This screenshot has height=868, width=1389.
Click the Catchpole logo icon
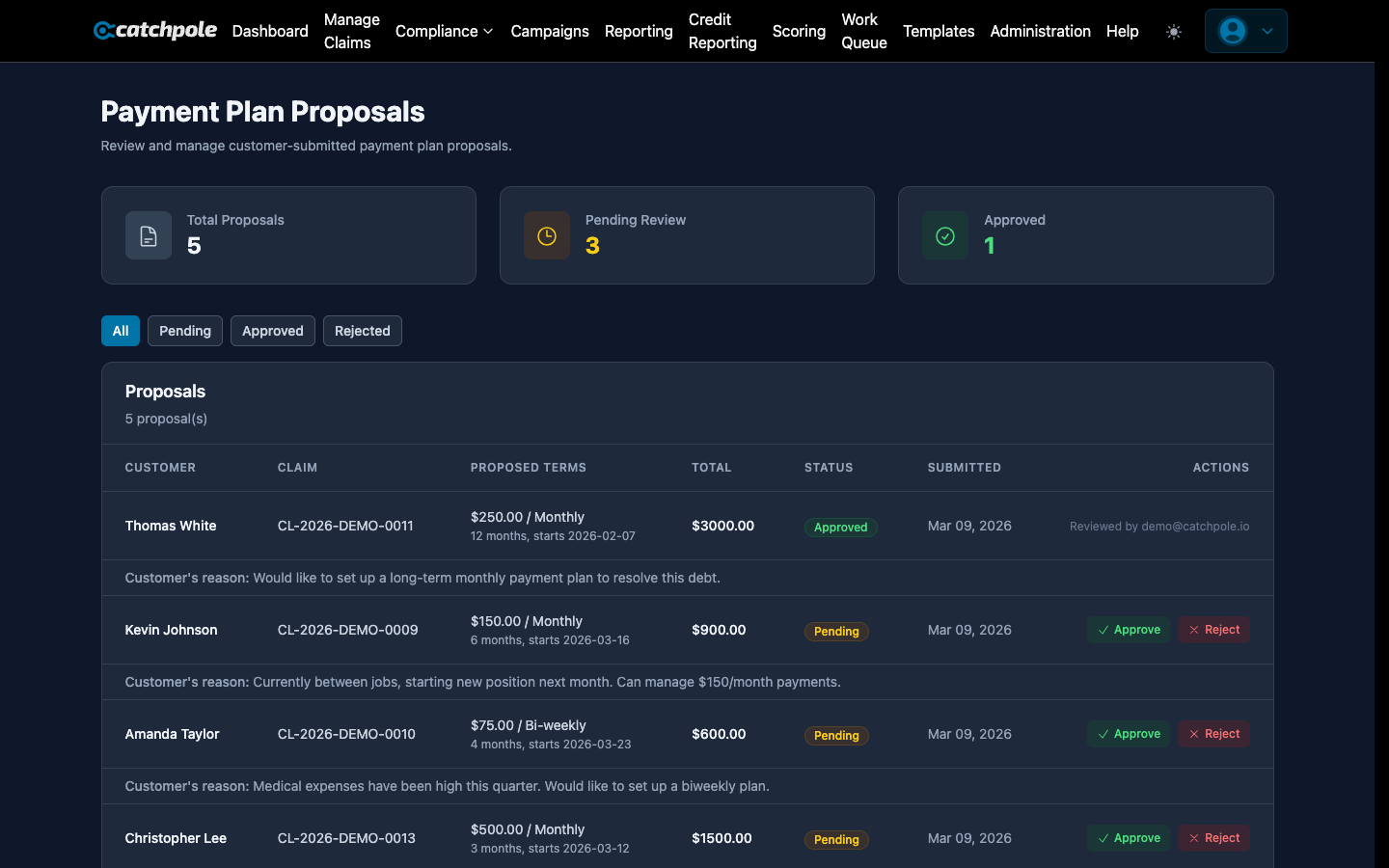click(104, 30)
